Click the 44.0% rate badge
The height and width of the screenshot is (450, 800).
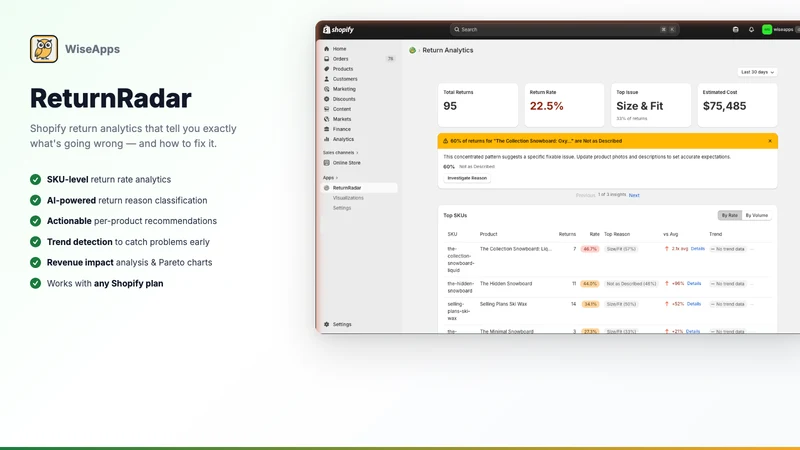590,284
